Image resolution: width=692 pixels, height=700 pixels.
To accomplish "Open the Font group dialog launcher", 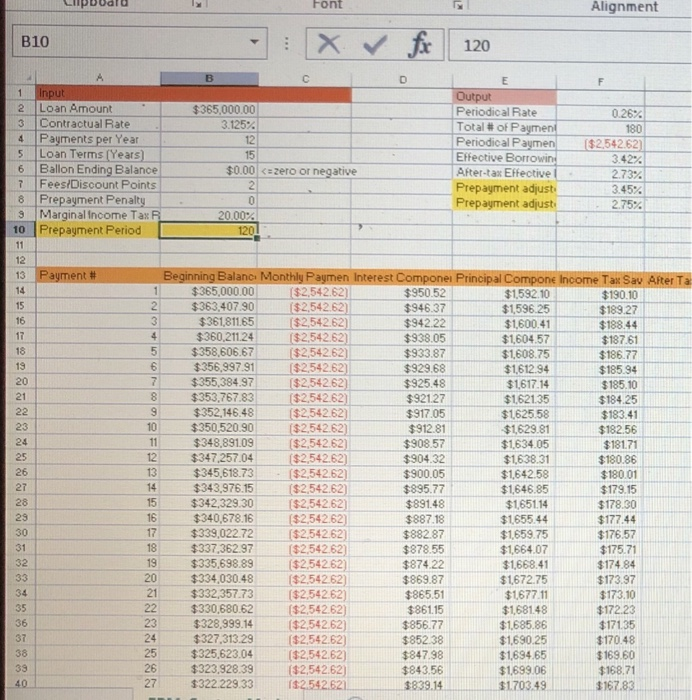I will click(x=458, y=4).
